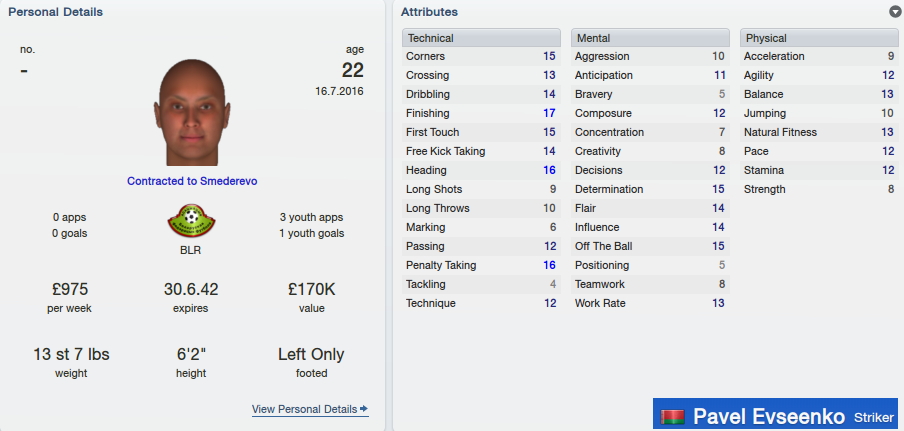Click the contract expiry date 30.6.42
904x431 pixels.
point(191,289)
